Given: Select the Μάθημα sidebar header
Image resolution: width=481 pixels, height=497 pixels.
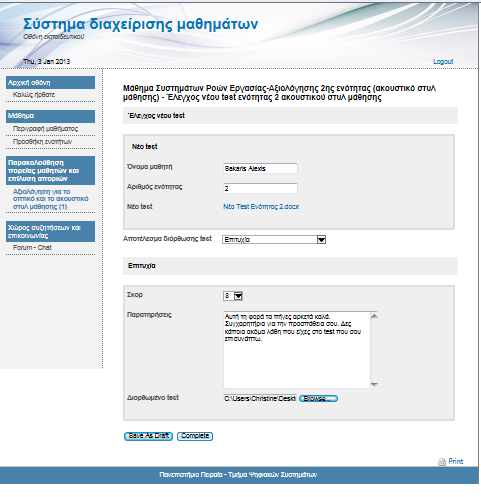Looking at the screenshot, I should [x=50, y=116].
